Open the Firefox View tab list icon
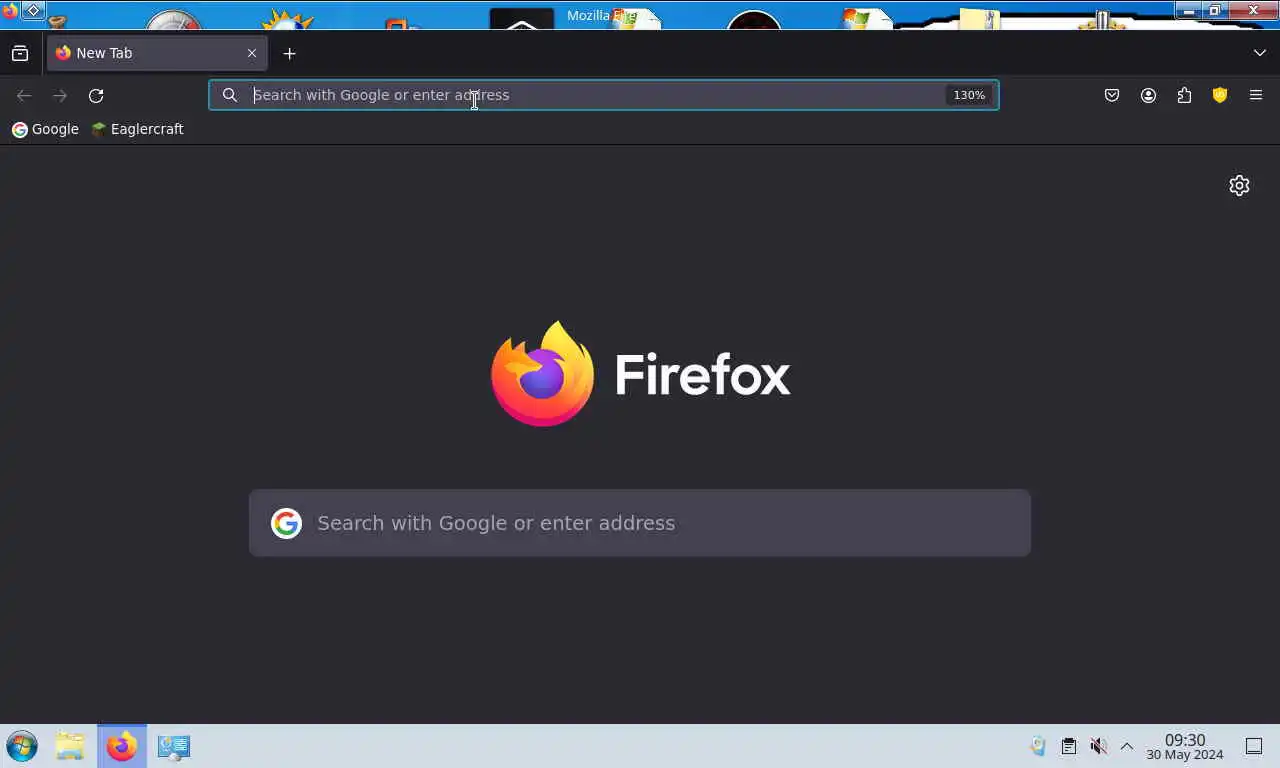 [20, 53]
